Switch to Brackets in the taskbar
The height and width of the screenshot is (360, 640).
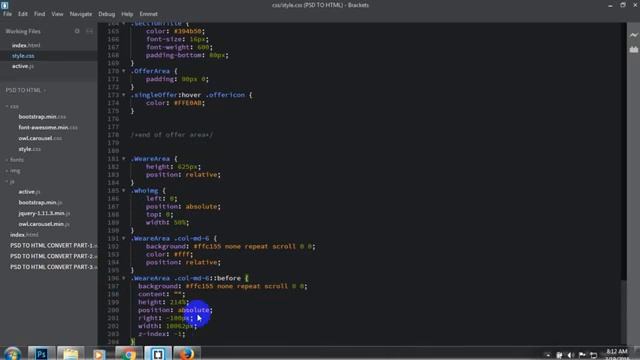(x=158, y=353)
